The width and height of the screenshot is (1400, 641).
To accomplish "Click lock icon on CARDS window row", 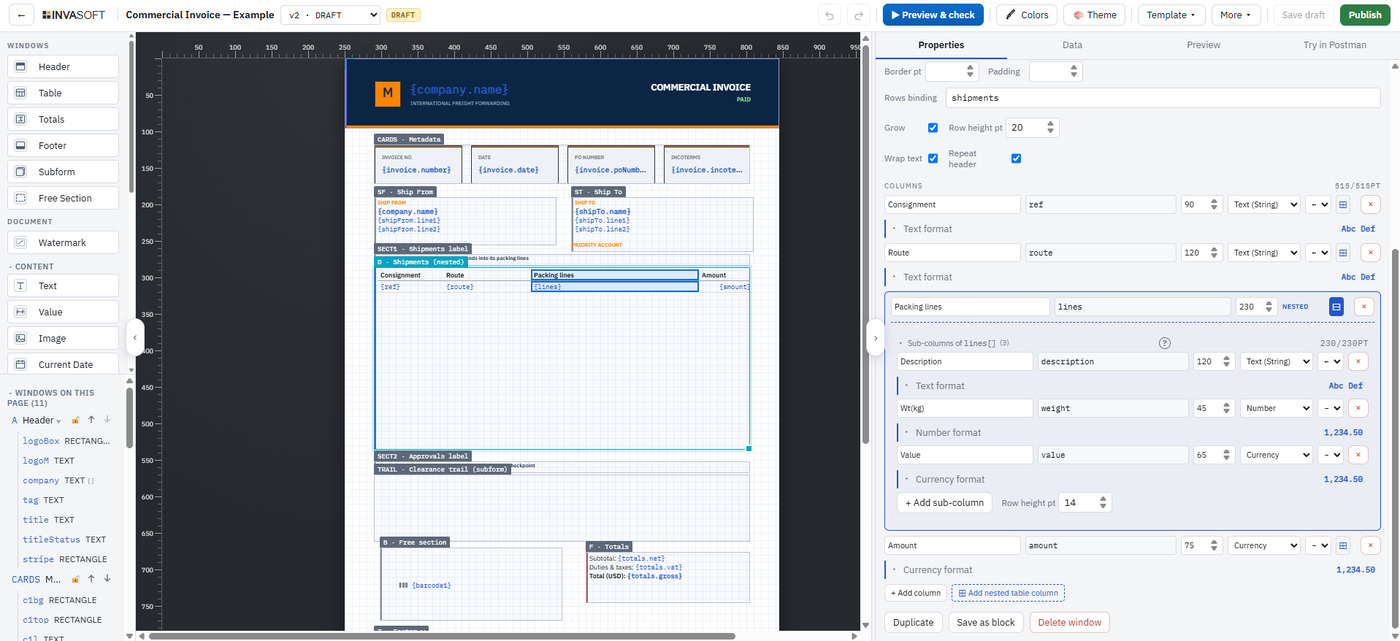I will [75, 579].
